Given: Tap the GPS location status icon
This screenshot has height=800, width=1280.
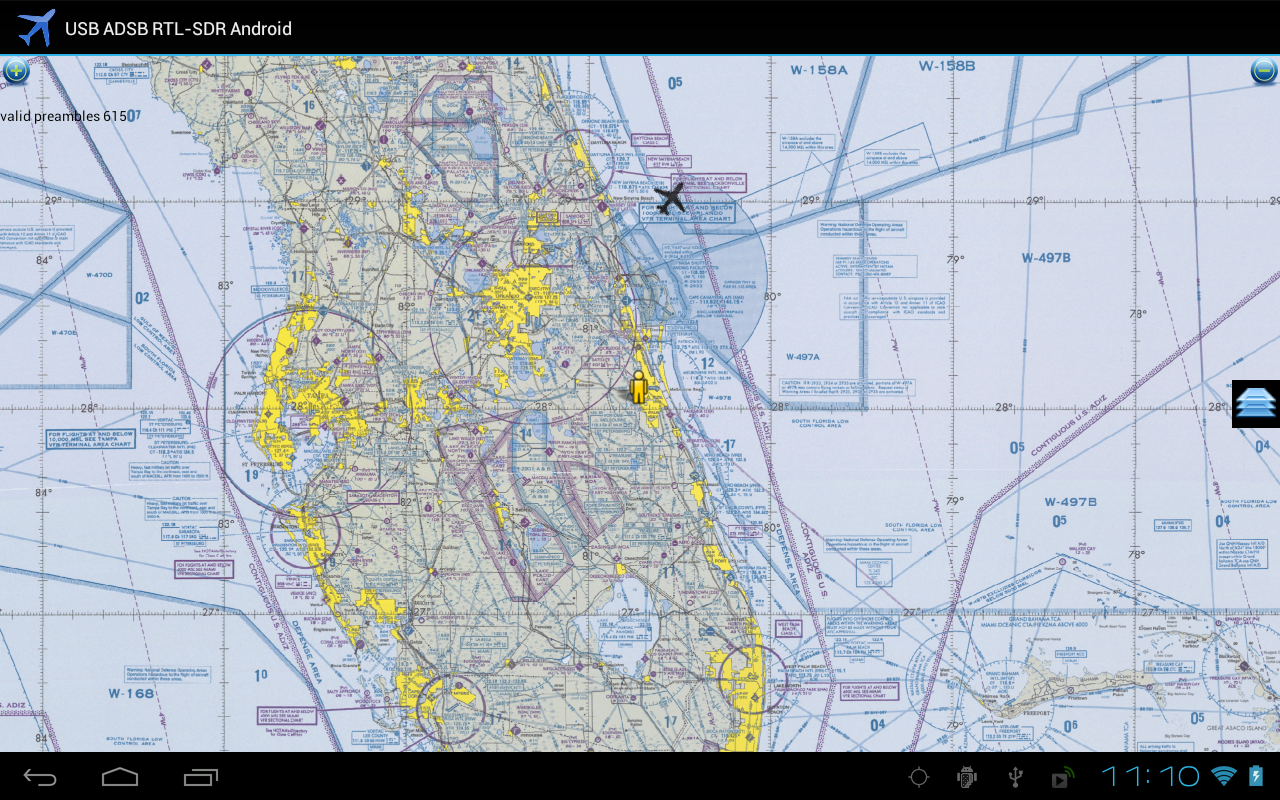Looking at the screenshot, I should (x=919, y=777).
